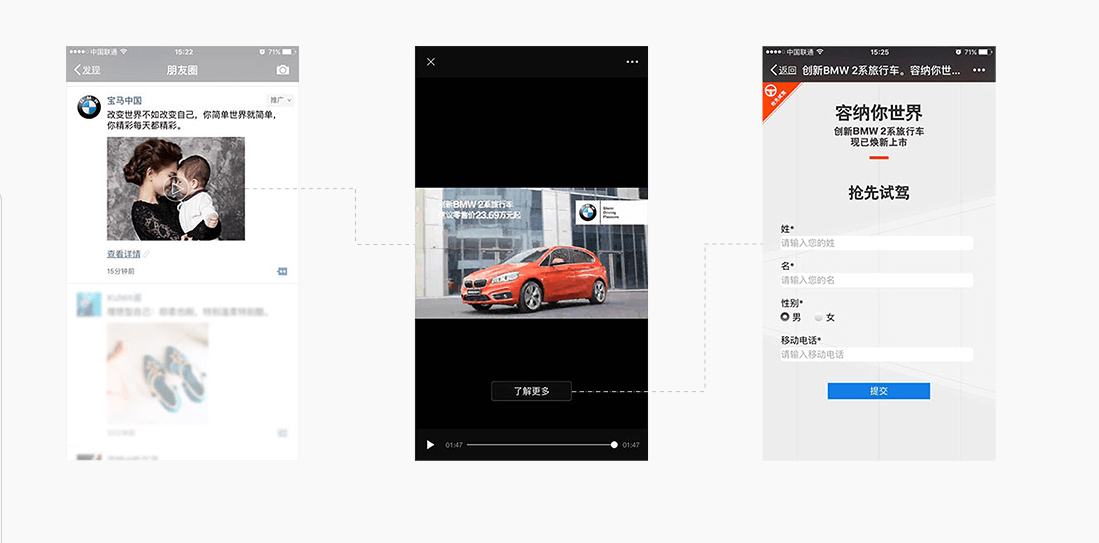Tap the 返回 back button
Screen dimensions: 1099x543
[x=784, y=70]
